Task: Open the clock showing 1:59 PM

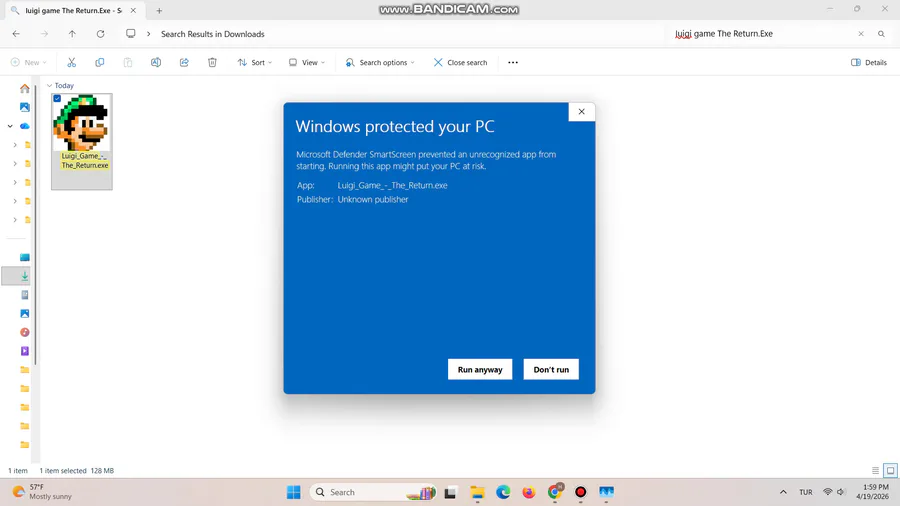Action: (872, 492)
